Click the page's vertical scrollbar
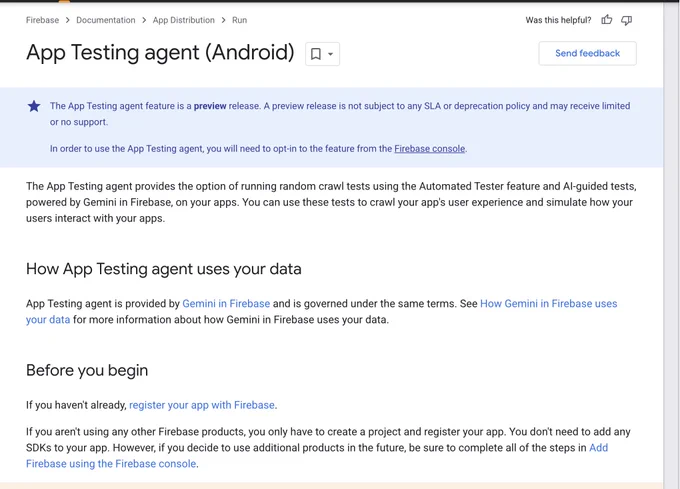 (672, 244)
